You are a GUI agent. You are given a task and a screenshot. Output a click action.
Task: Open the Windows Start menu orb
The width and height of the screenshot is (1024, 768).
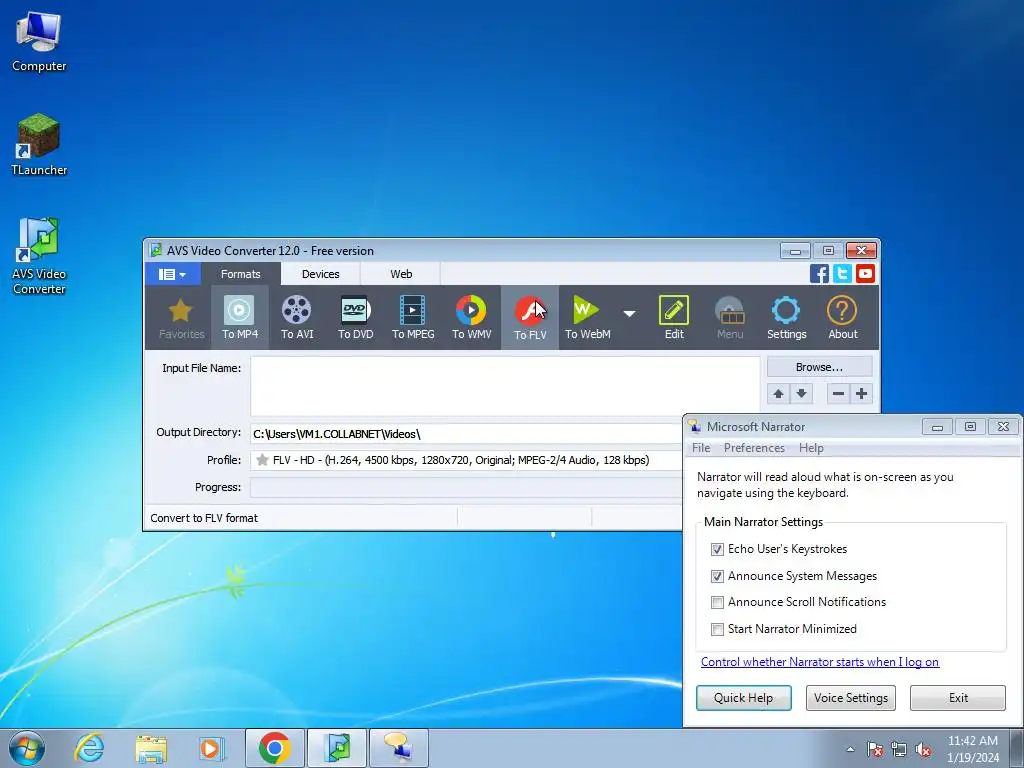(x=27, y=748)
